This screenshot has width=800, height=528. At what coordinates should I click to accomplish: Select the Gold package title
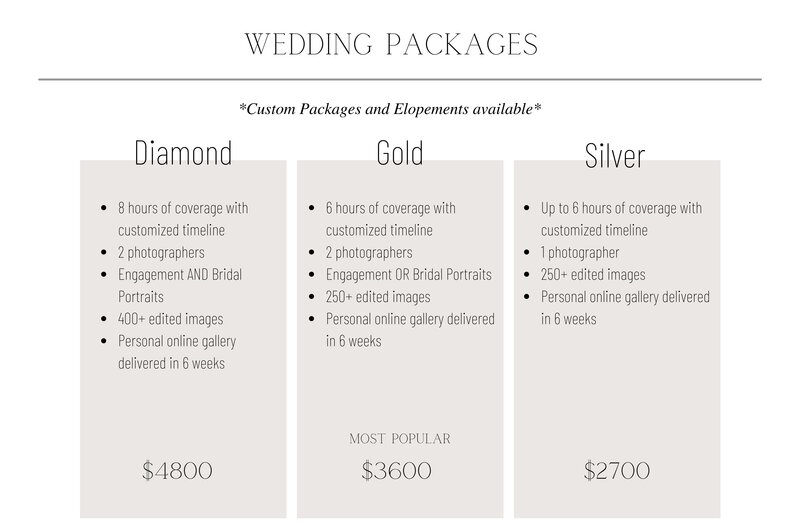tap(400, 153)
